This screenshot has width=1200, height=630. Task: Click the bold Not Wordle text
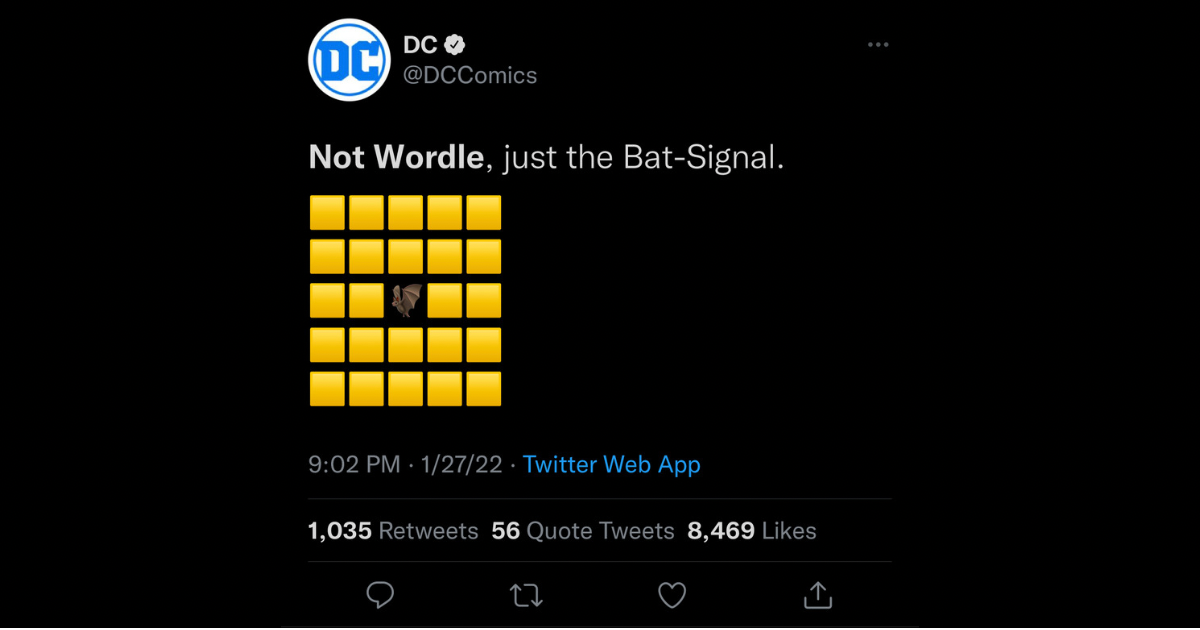pyautogui.click(x=397, y=157)
